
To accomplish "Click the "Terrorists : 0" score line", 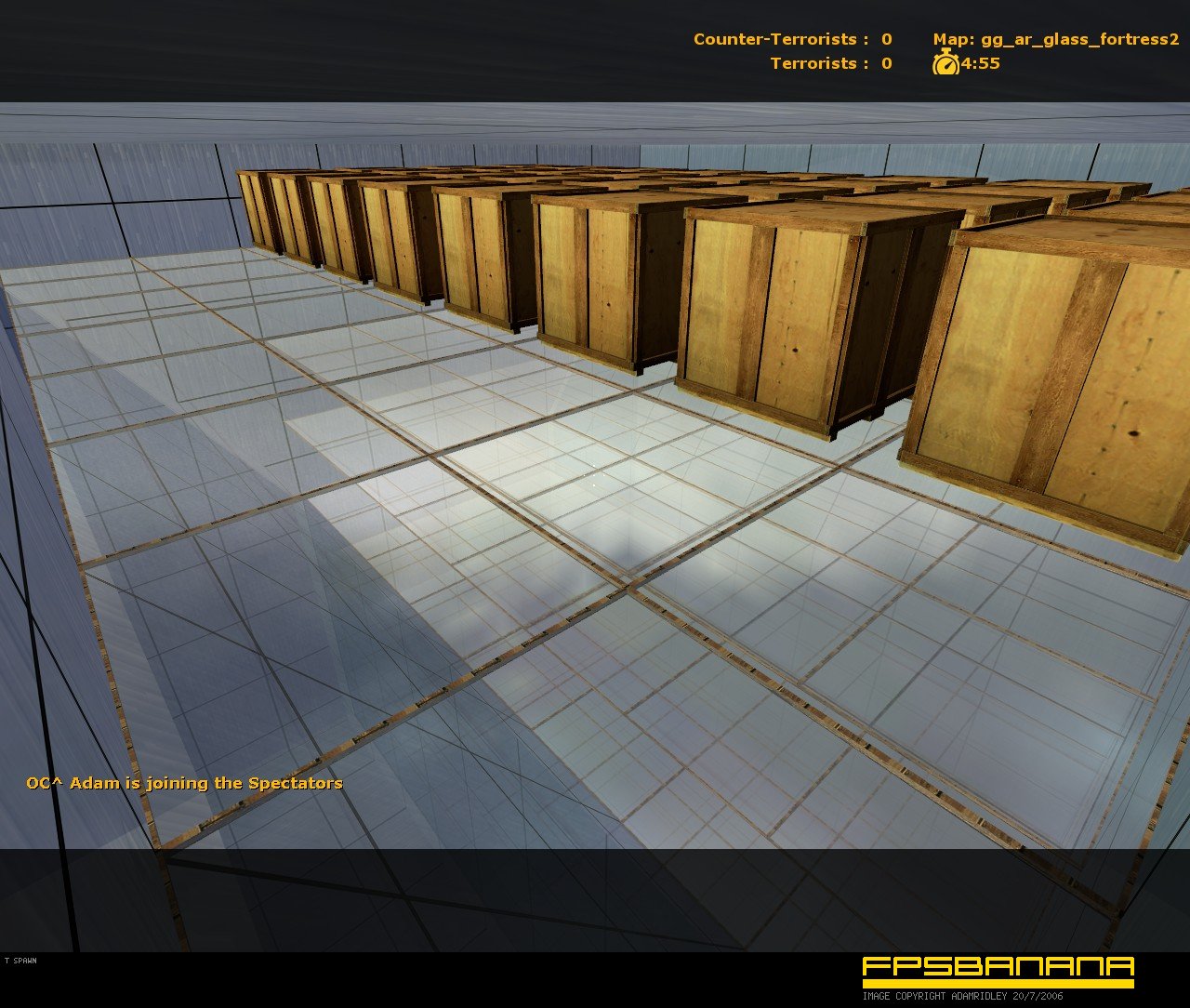I will click(x=830, y=63).
